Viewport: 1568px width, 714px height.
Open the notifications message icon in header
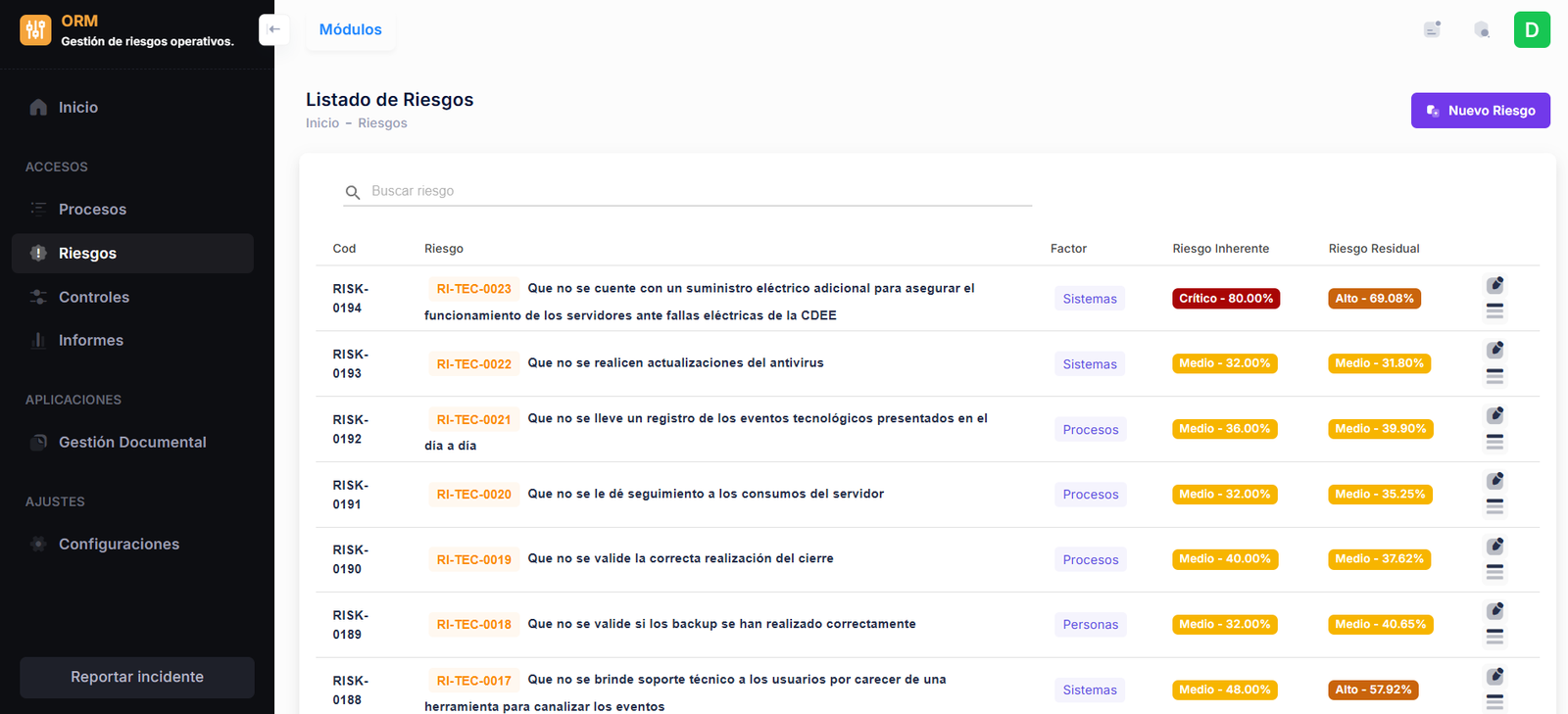pyautogui.click(x=1432, y=29)
